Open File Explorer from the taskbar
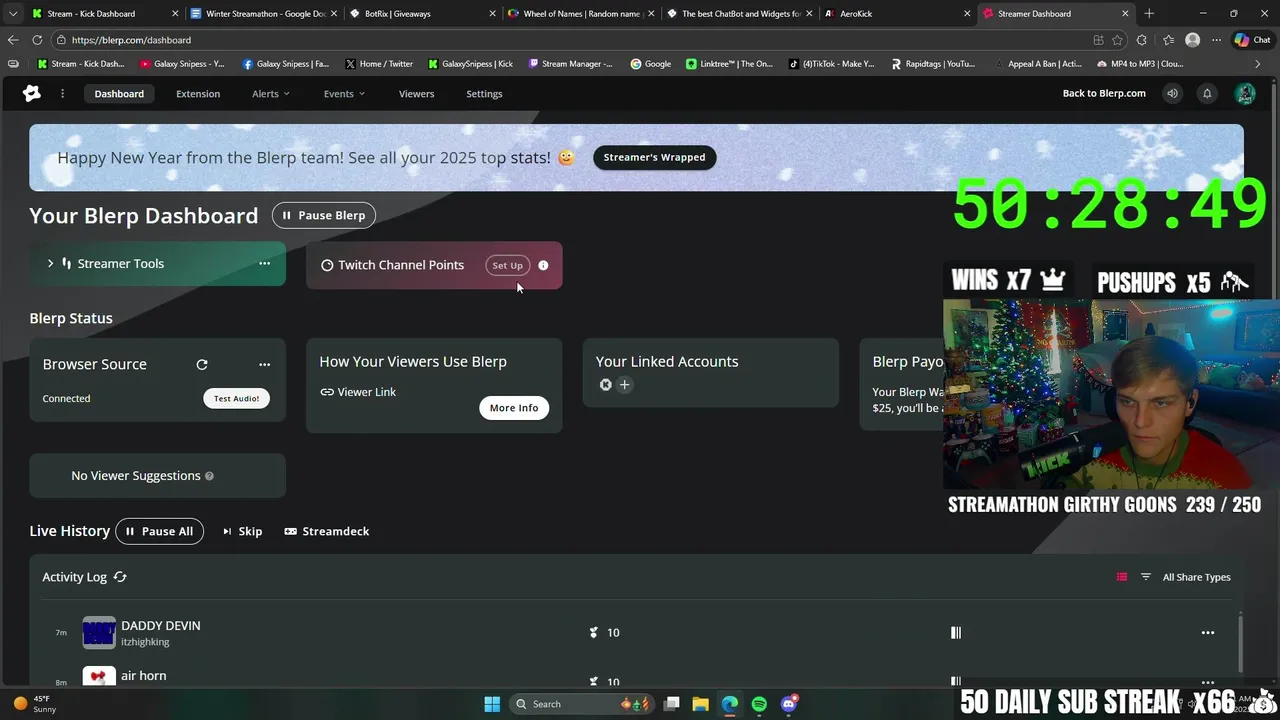This screenshot has height=720, width=1280. pos(700,704)
